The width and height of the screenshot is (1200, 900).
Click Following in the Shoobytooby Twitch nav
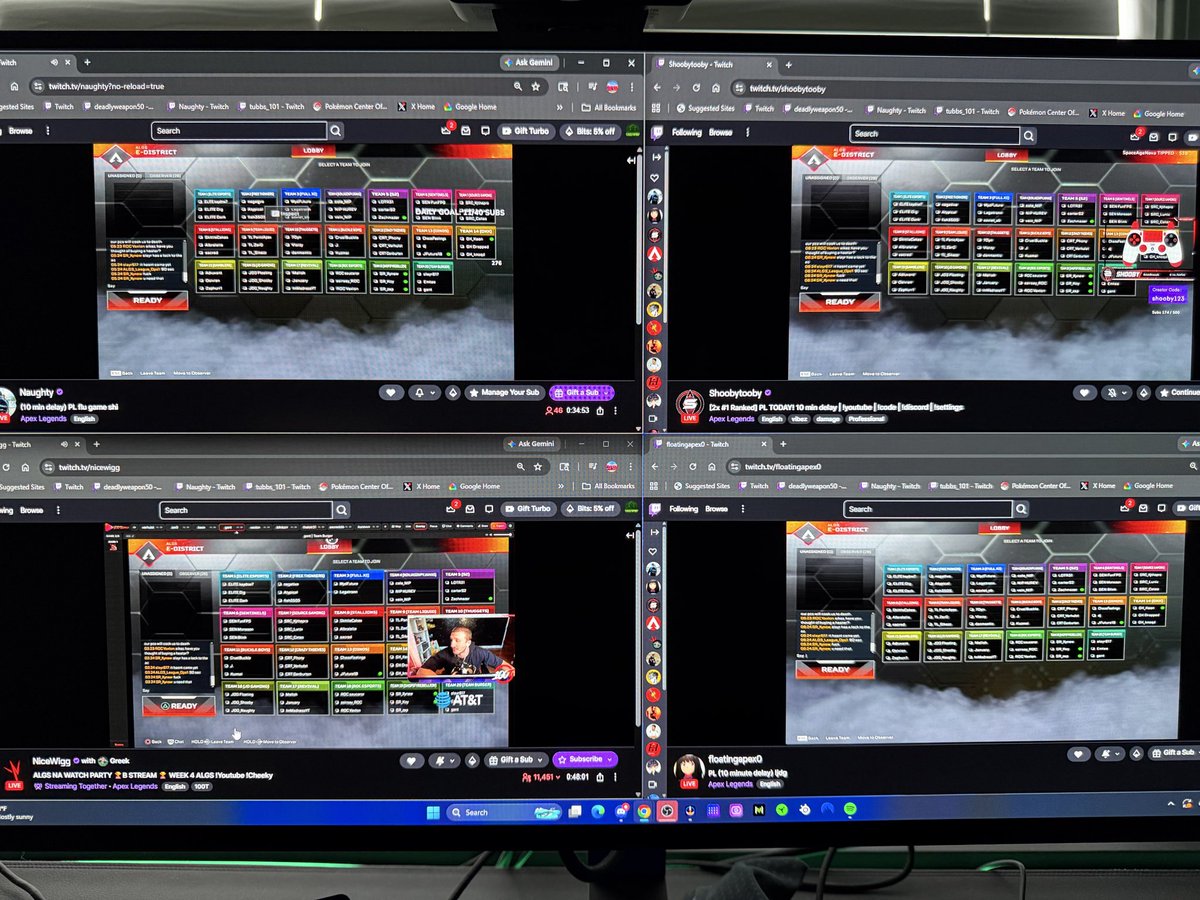[x=687, y=132]
